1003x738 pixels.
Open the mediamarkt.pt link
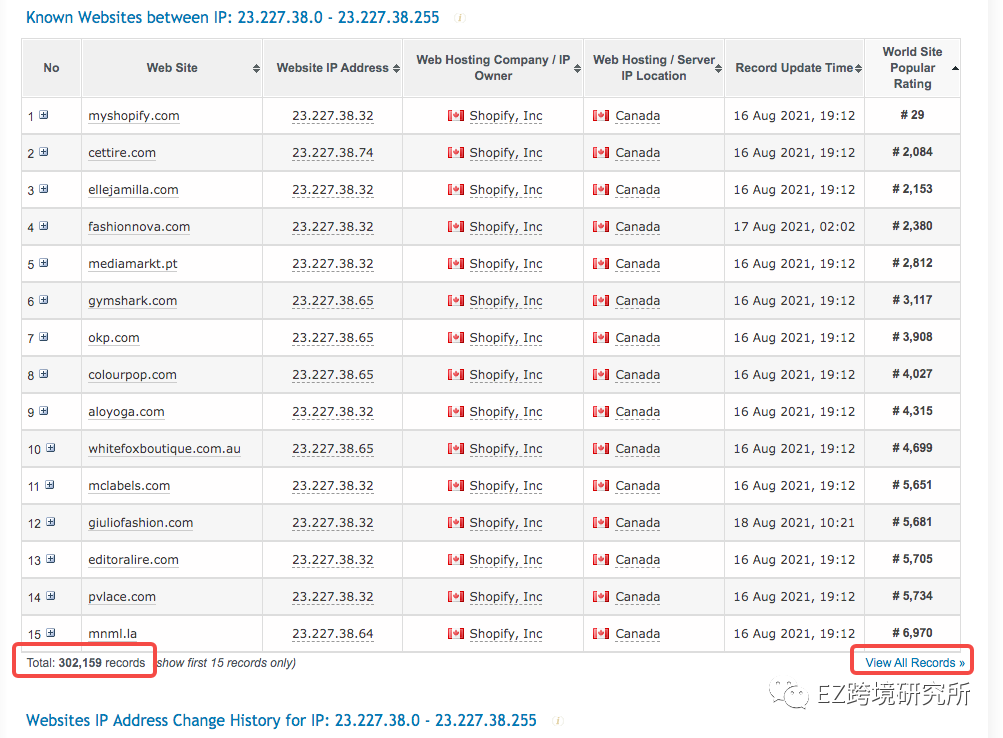[x=132, y=263]
